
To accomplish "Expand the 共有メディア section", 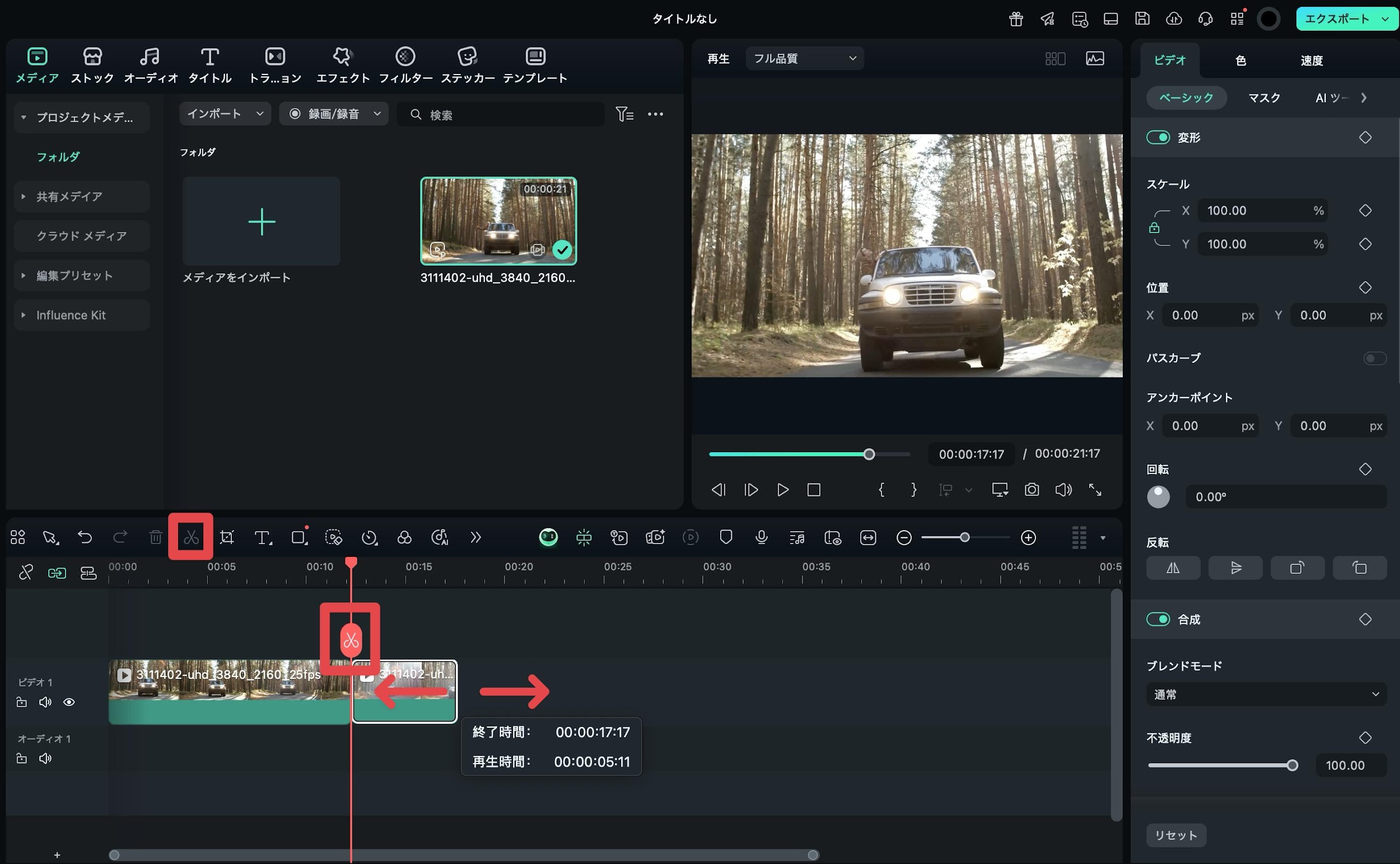I will click(24, 197).
